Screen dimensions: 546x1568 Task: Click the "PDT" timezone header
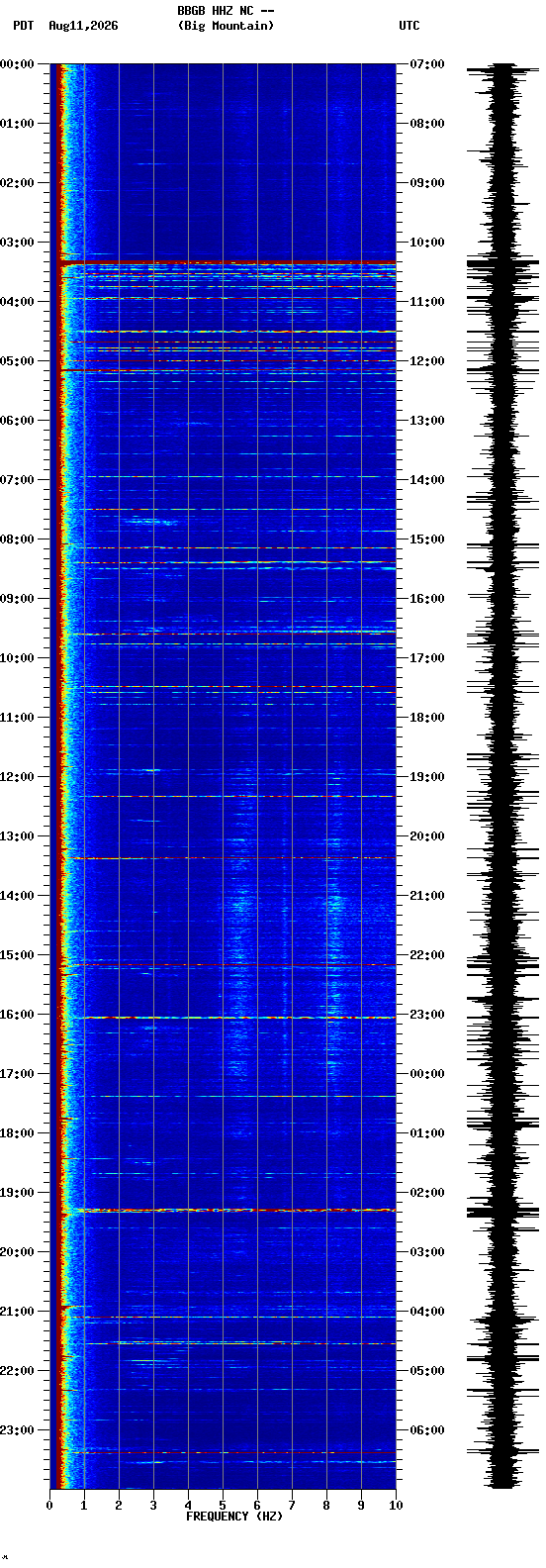click(23, 26)
